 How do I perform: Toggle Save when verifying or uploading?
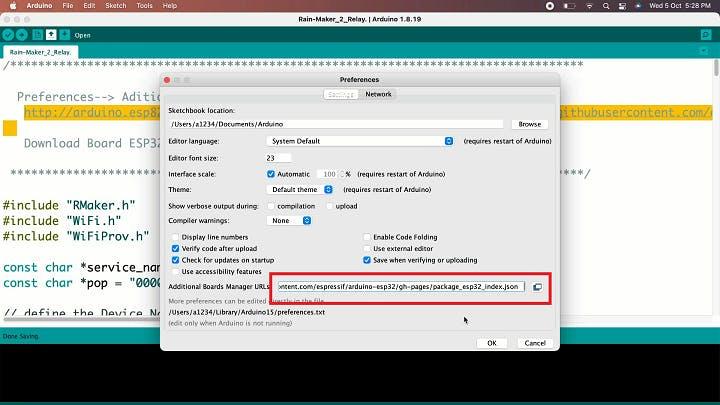[367, 260]
